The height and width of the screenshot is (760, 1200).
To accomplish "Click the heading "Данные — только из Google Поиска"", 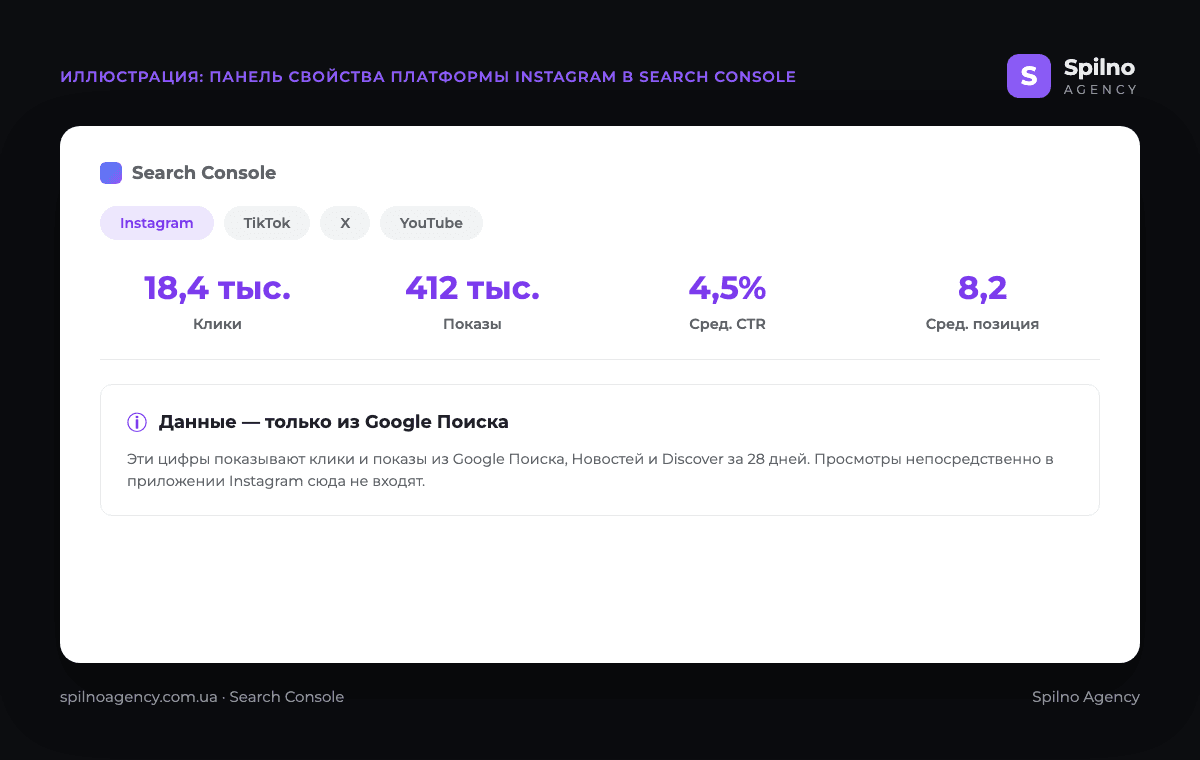I will point(334,422).
